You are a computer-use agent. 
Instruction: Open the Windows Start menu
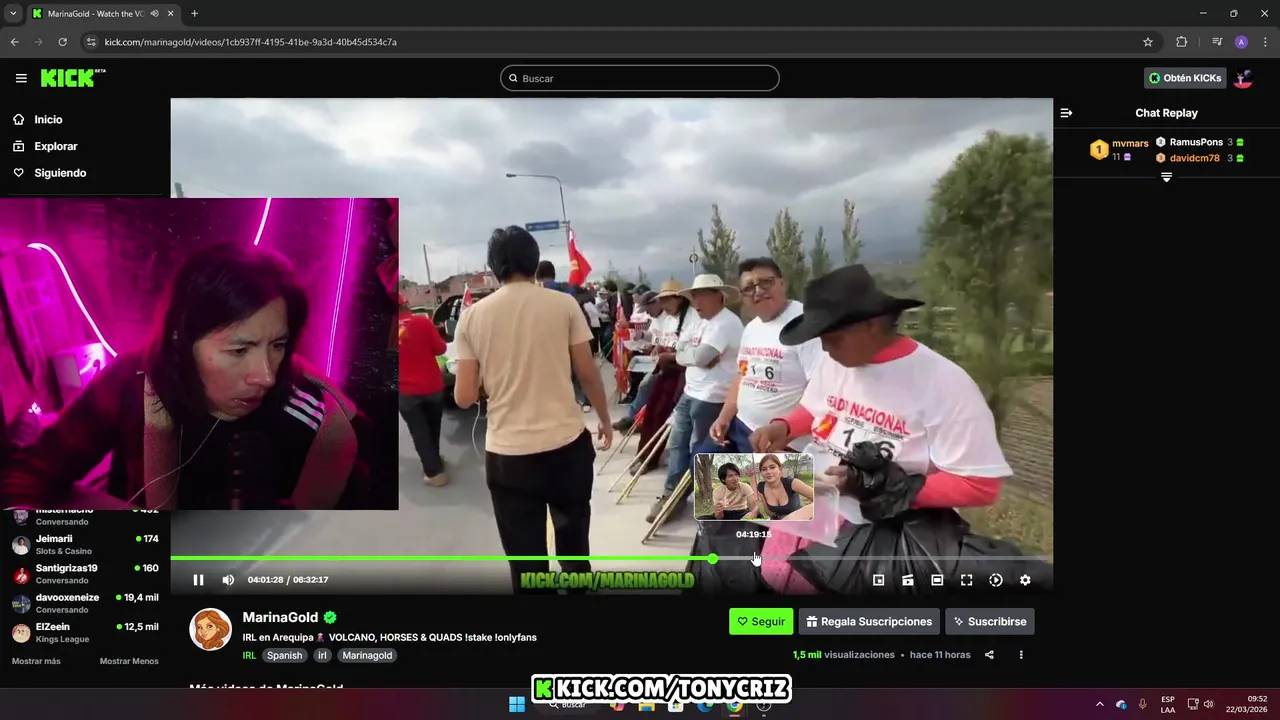click(517, 705)
